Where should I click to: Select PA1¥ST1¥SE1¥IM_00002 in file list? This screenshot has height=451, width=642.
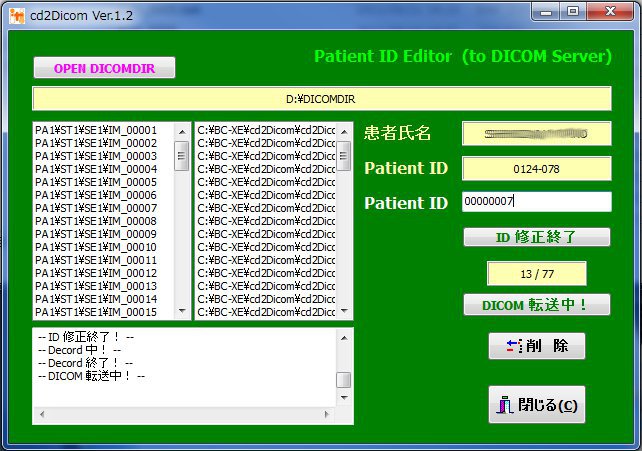coord(96,143)
